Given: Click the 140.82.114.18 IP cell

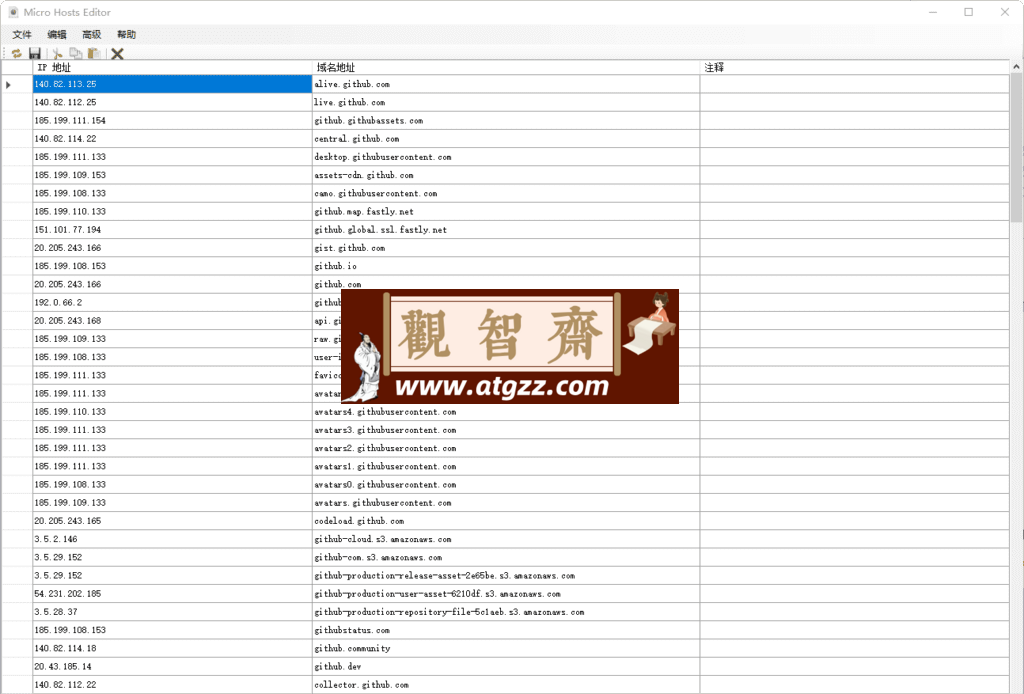Looking at the screenshot, I should [172, 649].
